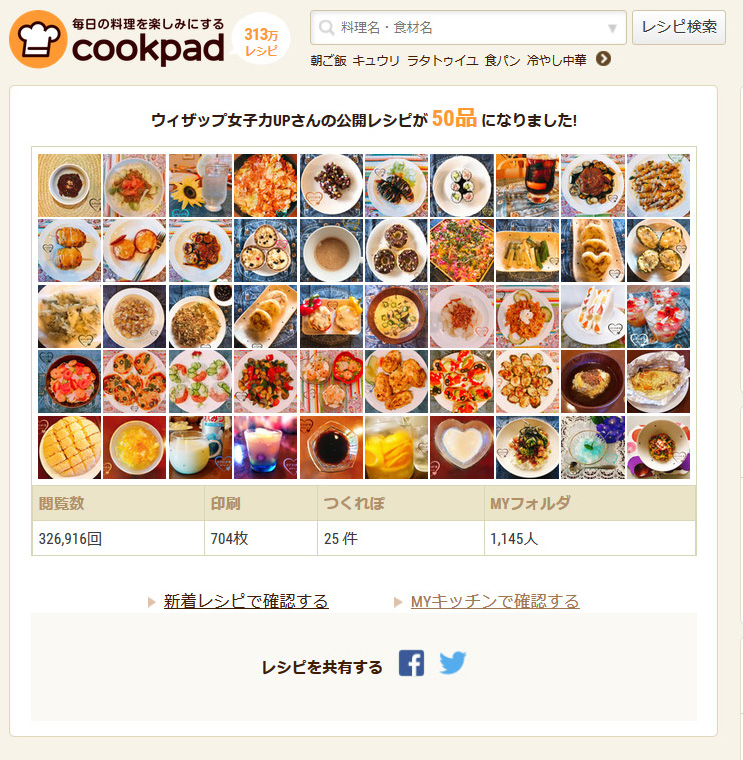
Task: Click the magnifier icon in search box
Action: (327, 28)
